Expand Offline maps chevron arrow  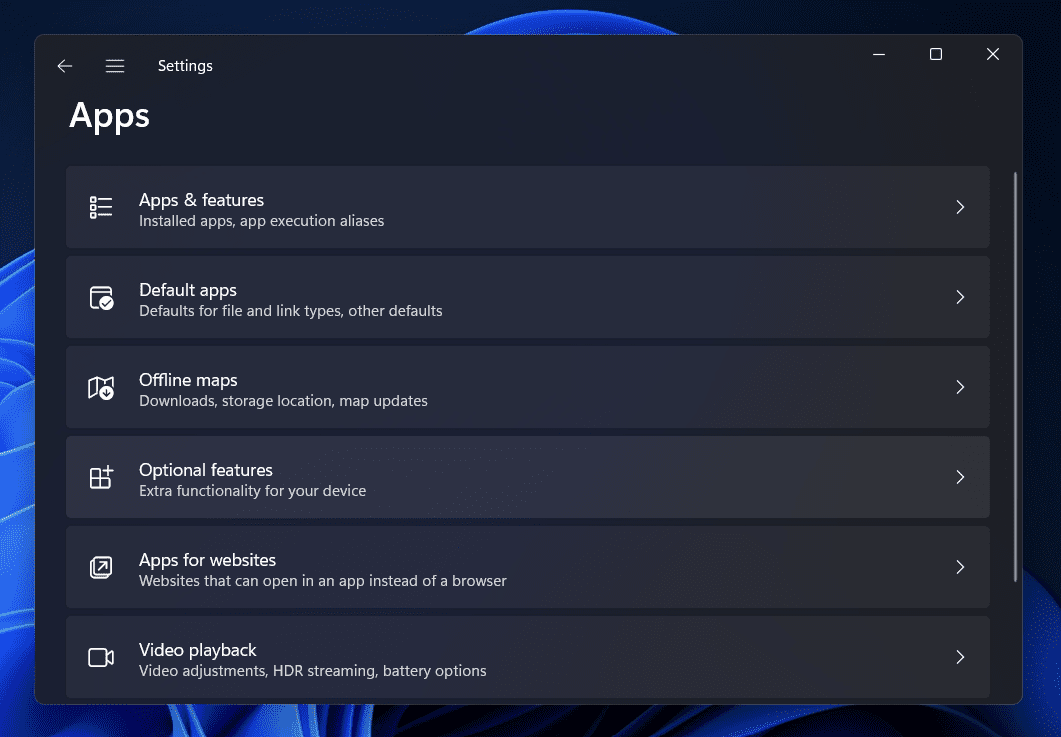point(960,387)
